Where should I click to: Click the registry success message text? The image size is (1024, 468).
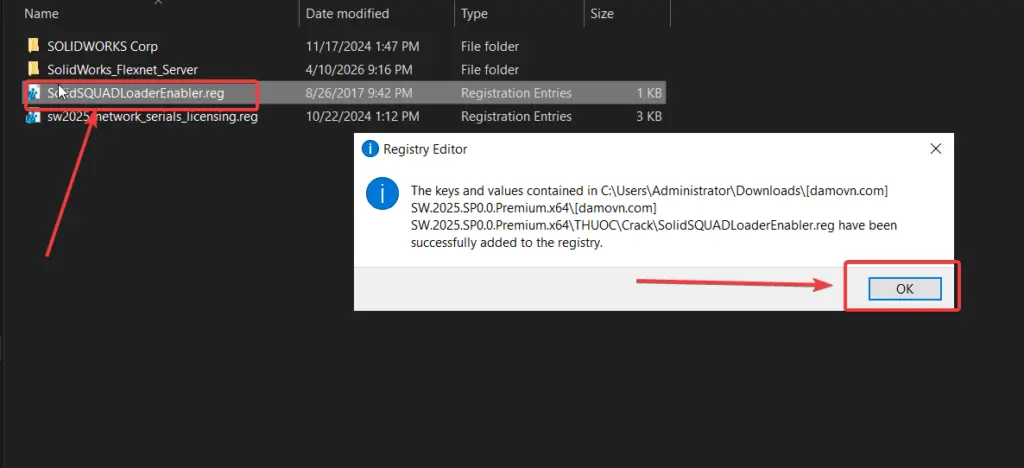(654, 217)
